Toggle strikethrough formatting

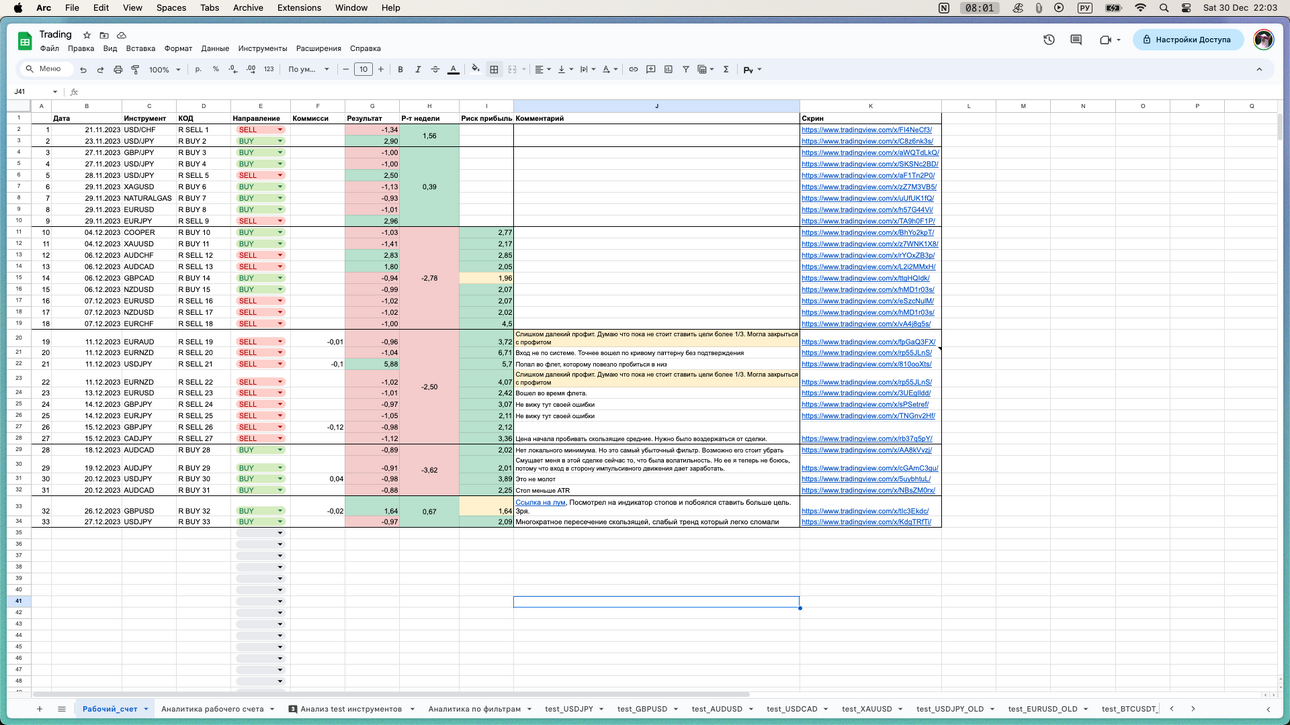435,70
